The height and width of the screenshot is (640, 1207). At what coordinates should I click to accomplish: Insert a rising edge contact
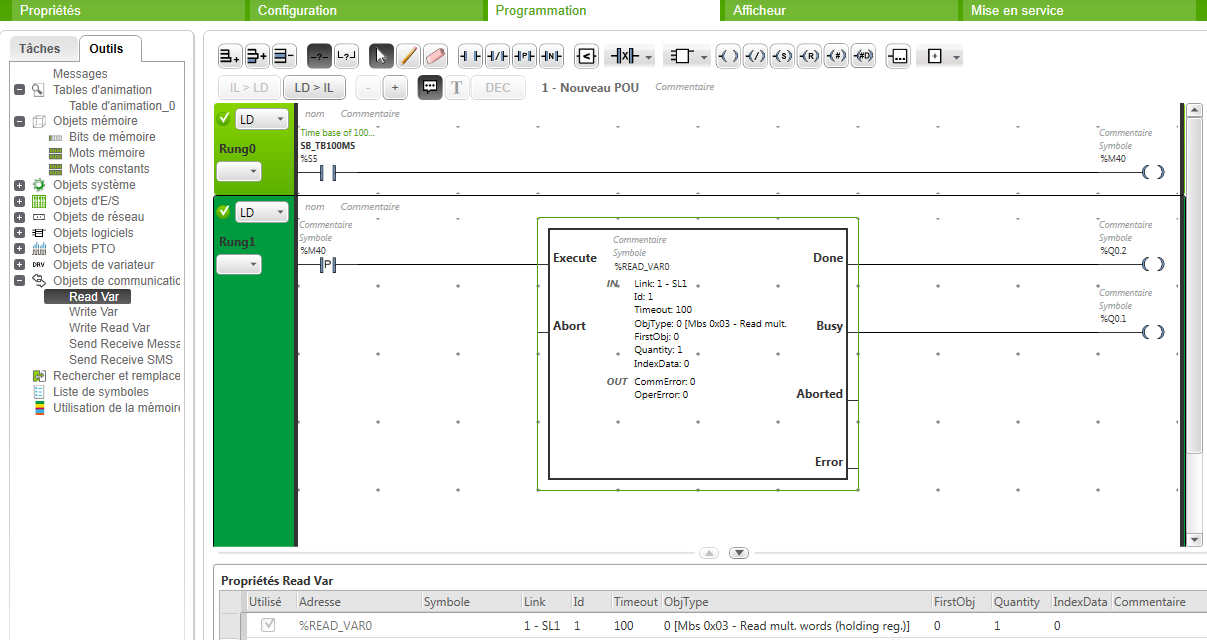524,56
